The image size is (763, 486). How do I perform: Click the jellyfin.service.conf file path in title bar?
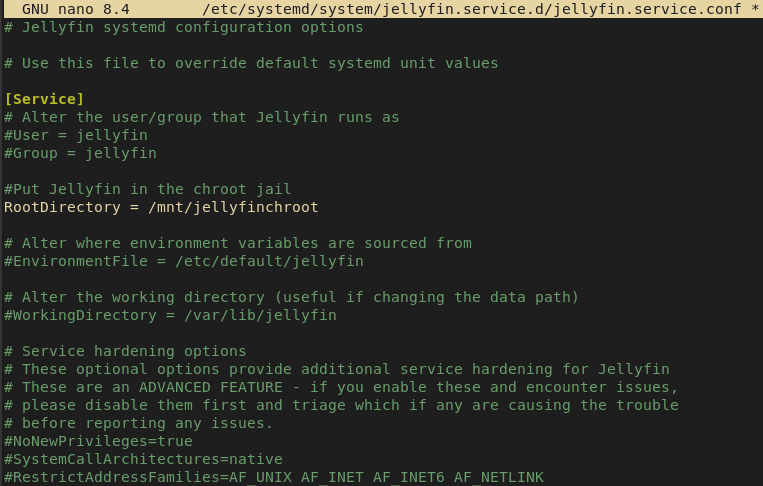click(471, 9)
